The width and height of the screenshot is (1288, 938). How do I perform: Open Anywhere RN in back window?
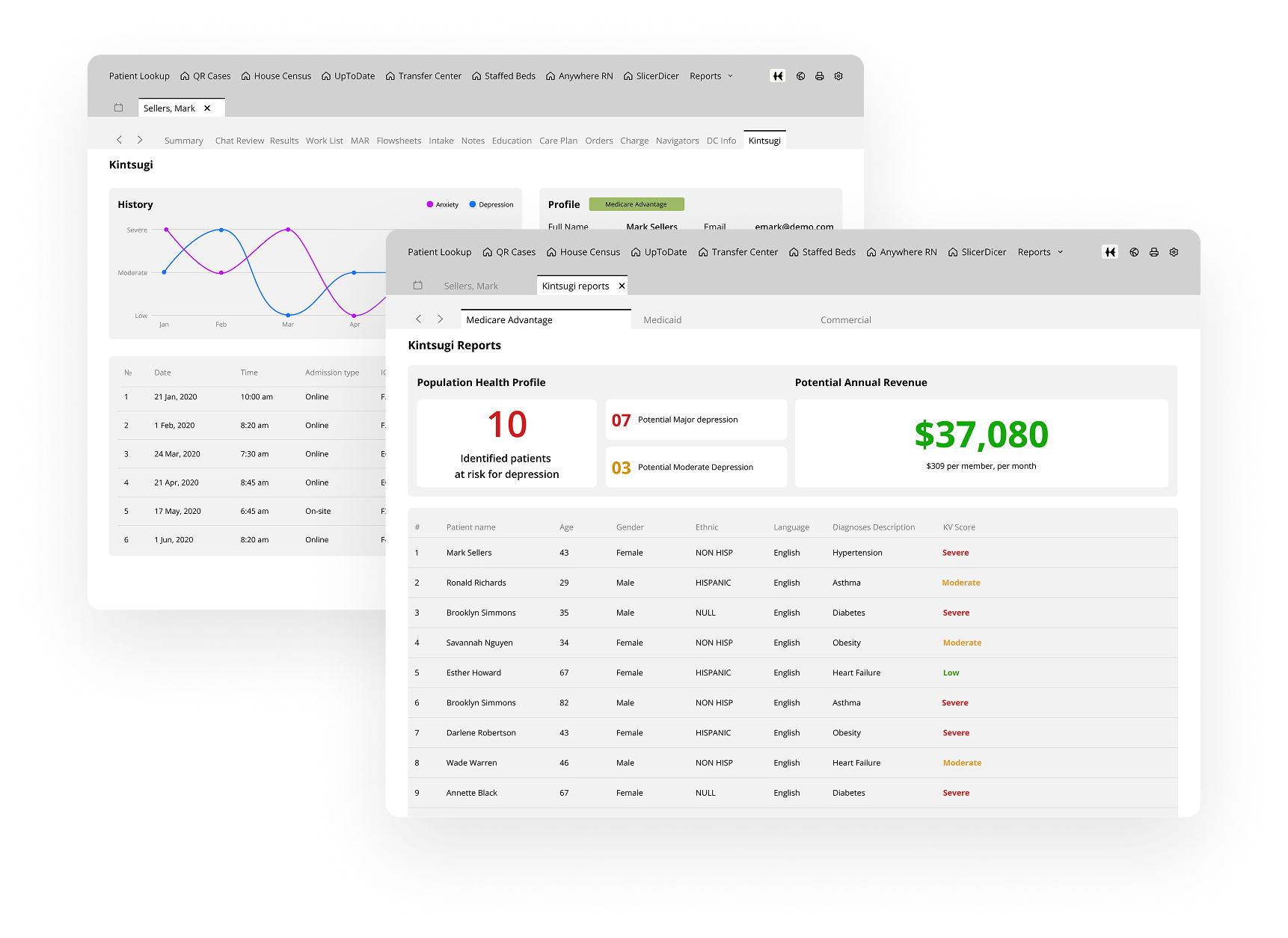pyautogui.click(x=580, y=76)
